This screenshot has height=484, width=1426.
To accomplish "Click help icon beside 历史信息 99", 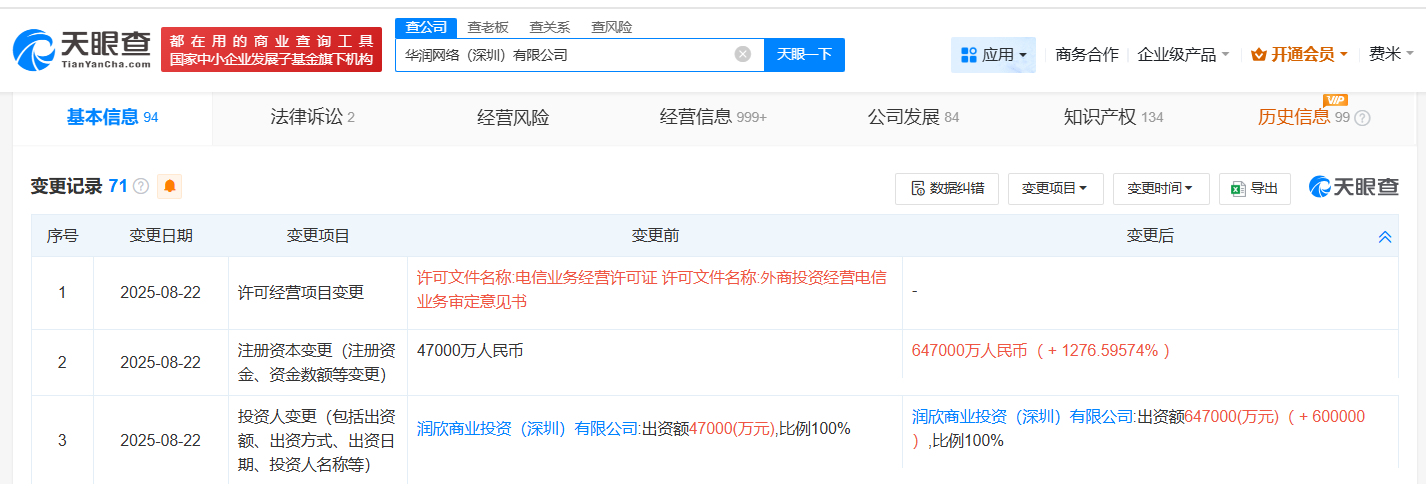I will click(1362, 118).
